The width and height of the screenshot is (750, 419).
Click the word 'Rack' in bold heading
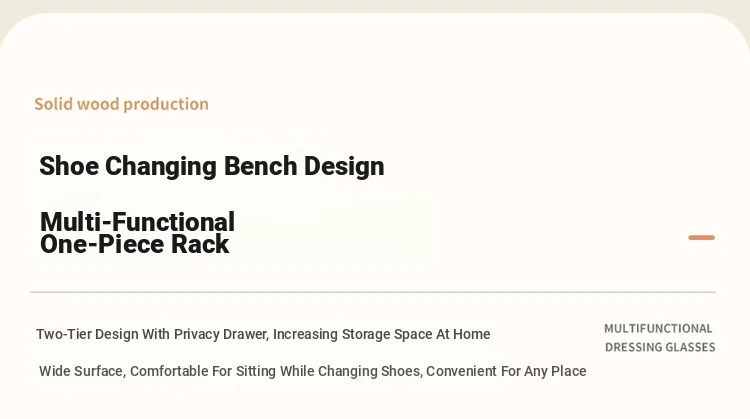tap(200, 244)
